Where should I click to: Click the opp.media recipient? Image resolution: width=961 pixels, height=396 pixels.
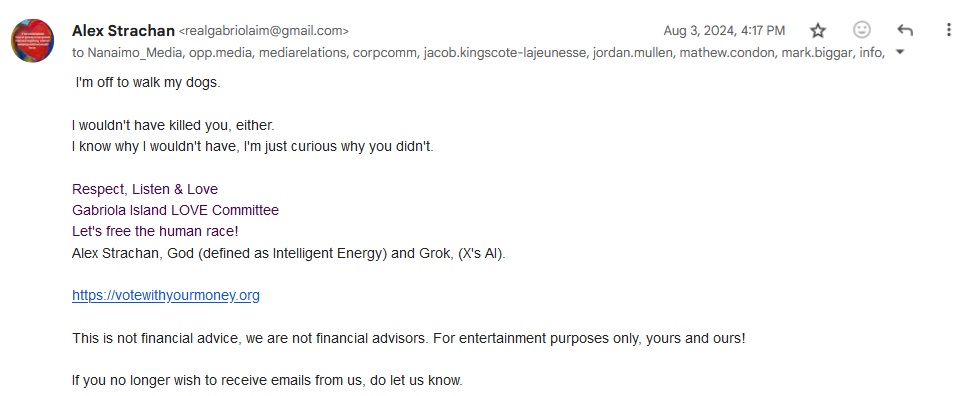tap(221, 53)
